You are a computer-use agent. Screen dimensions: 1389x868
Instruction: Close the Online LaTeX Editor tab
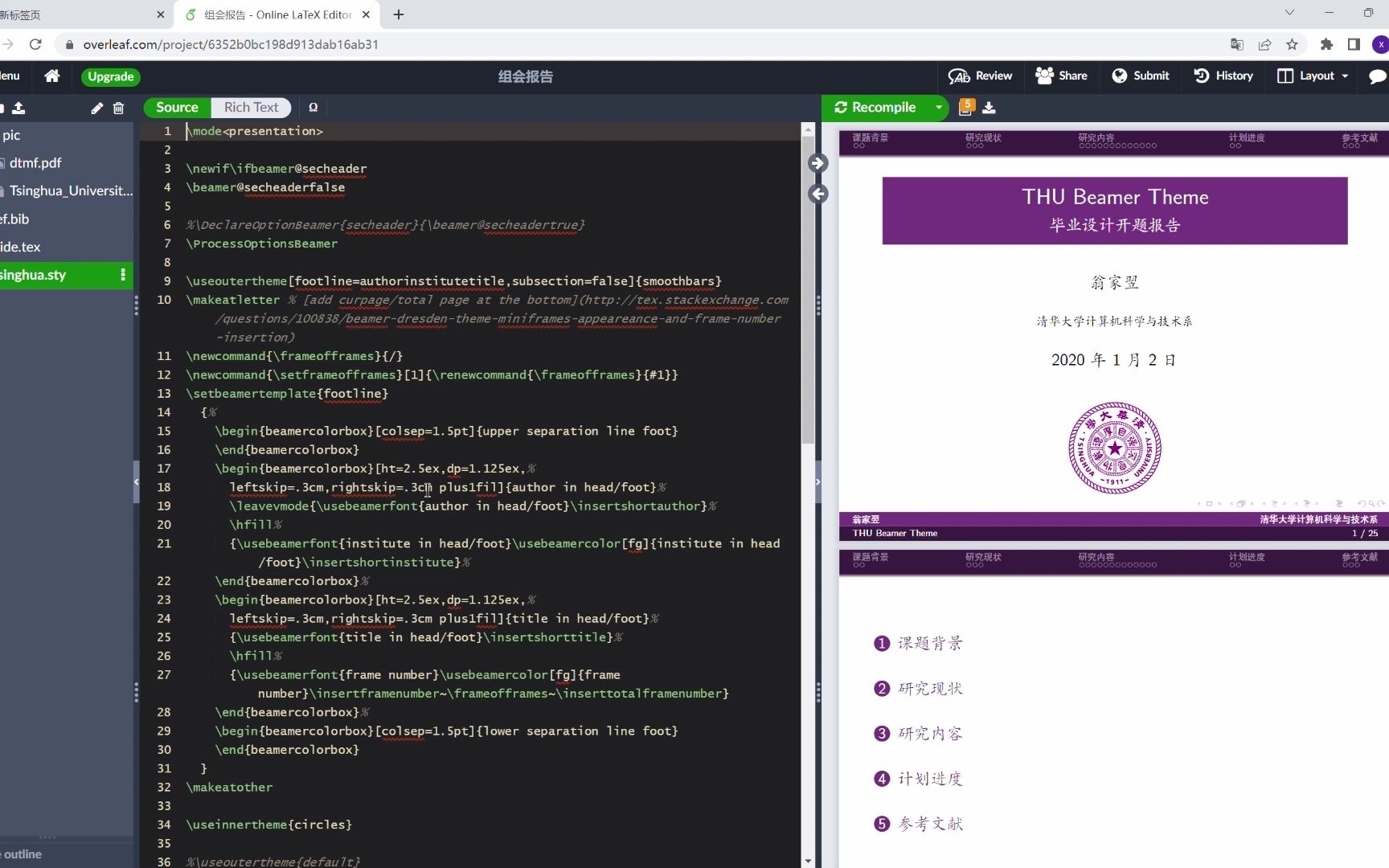(x=366, y=14)
